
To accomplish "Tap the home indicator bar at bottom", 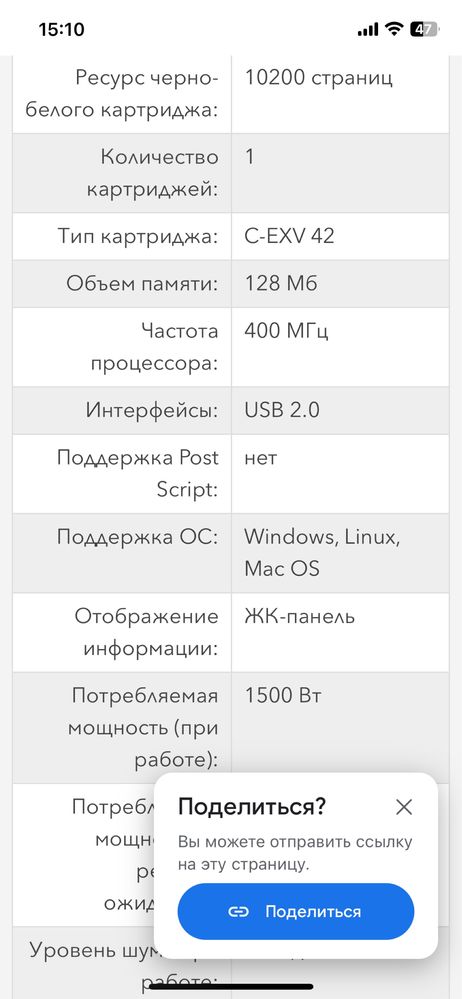I will click(x=231, y=986).
